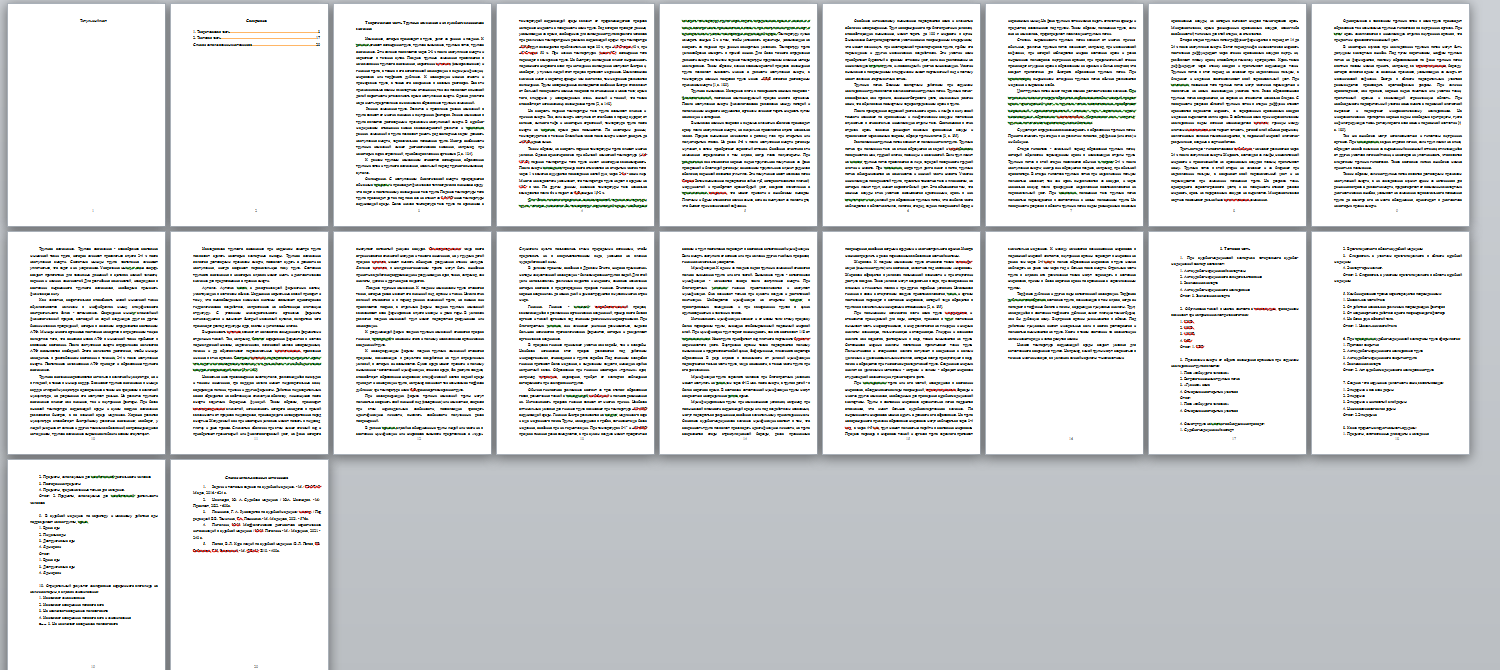Click the 'Содержание' heading on page 2

(256, 21)
